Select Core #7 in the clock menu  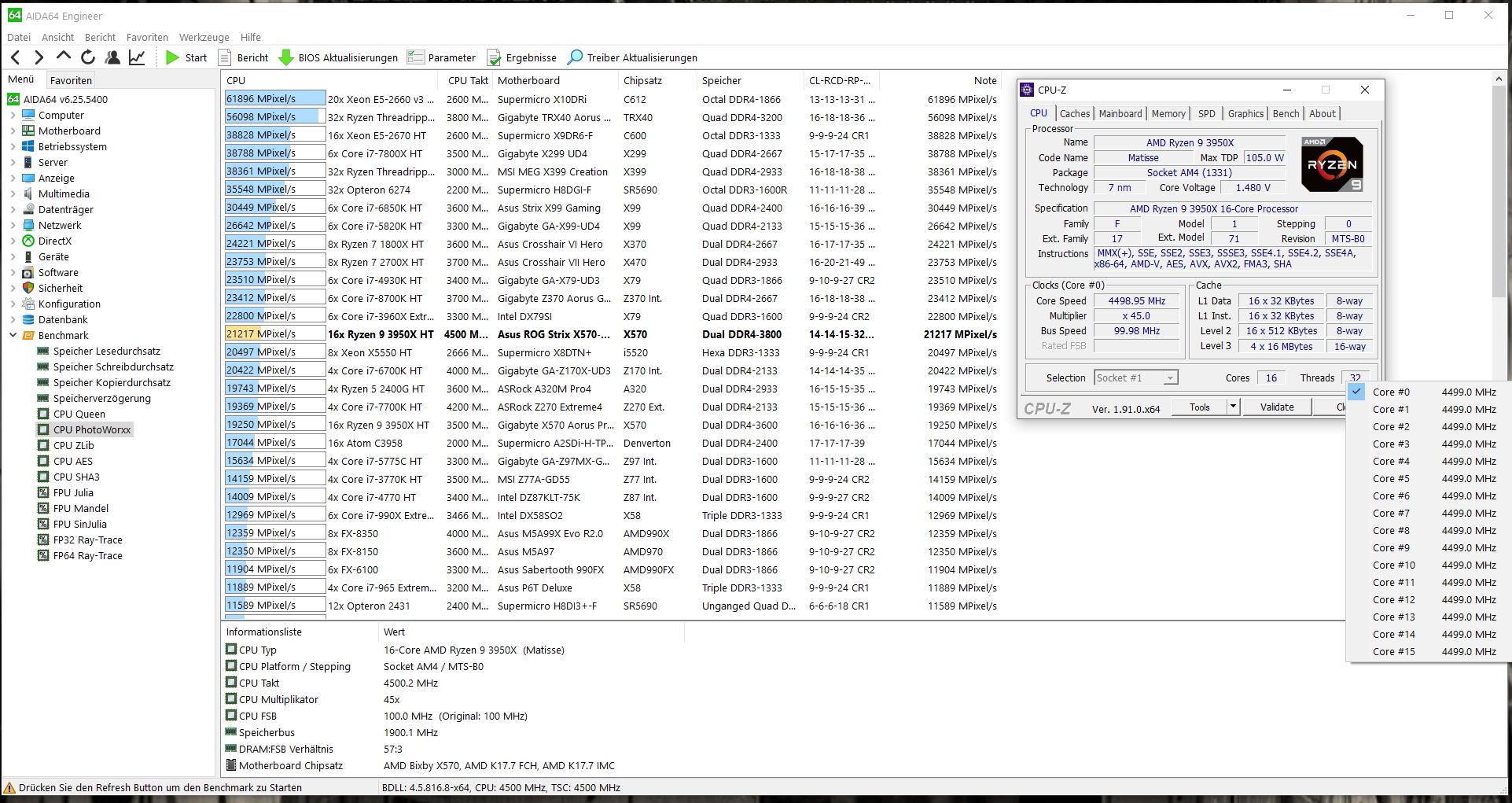1427,513
